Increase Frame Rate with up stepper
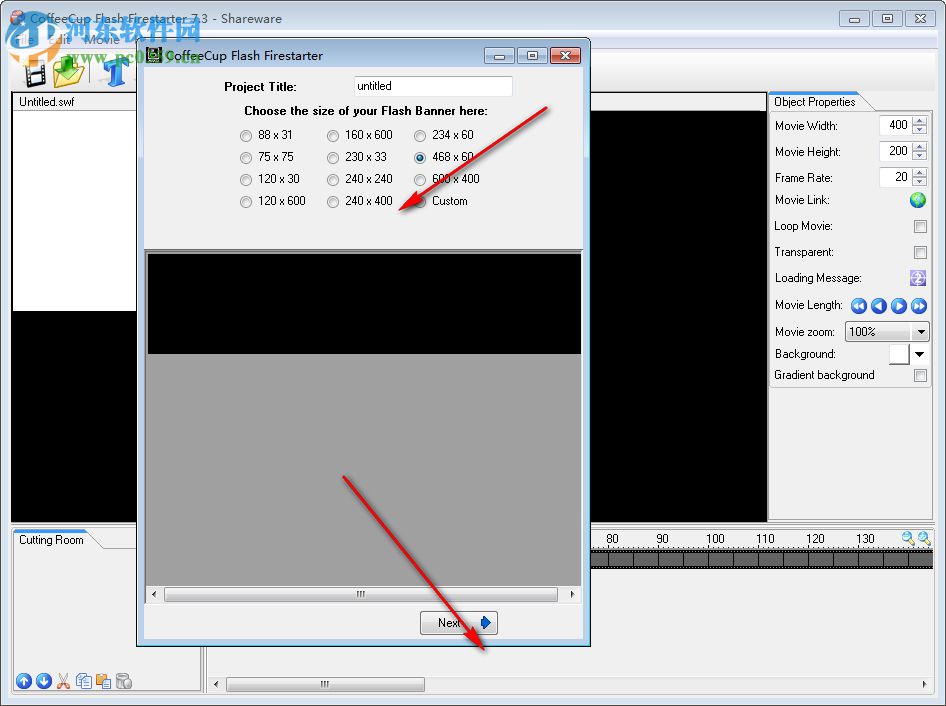 [x=919, y=173]
